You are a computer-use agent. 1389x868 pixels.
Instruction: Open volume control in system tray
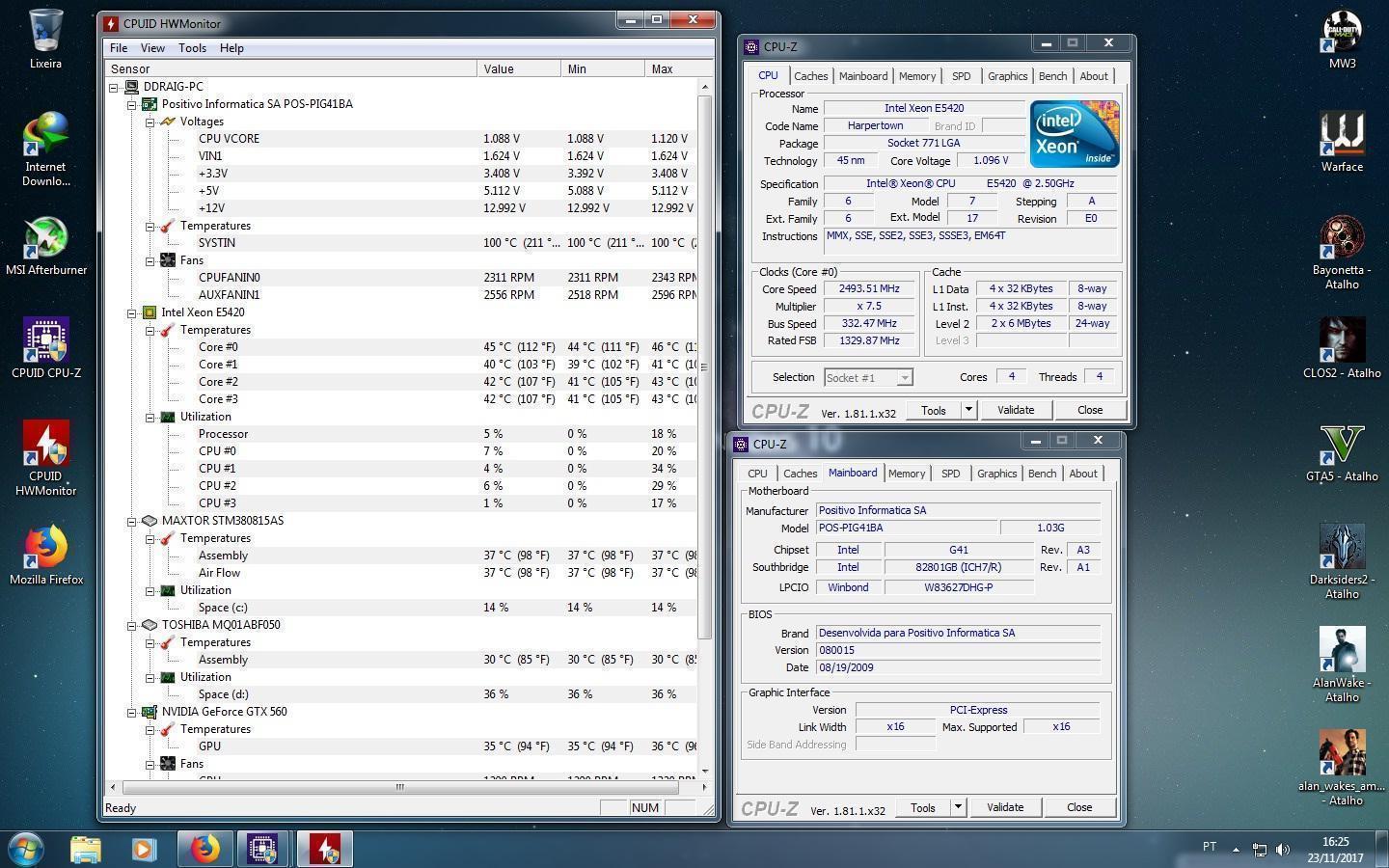pyautogui.click(x=1283, y=850)
